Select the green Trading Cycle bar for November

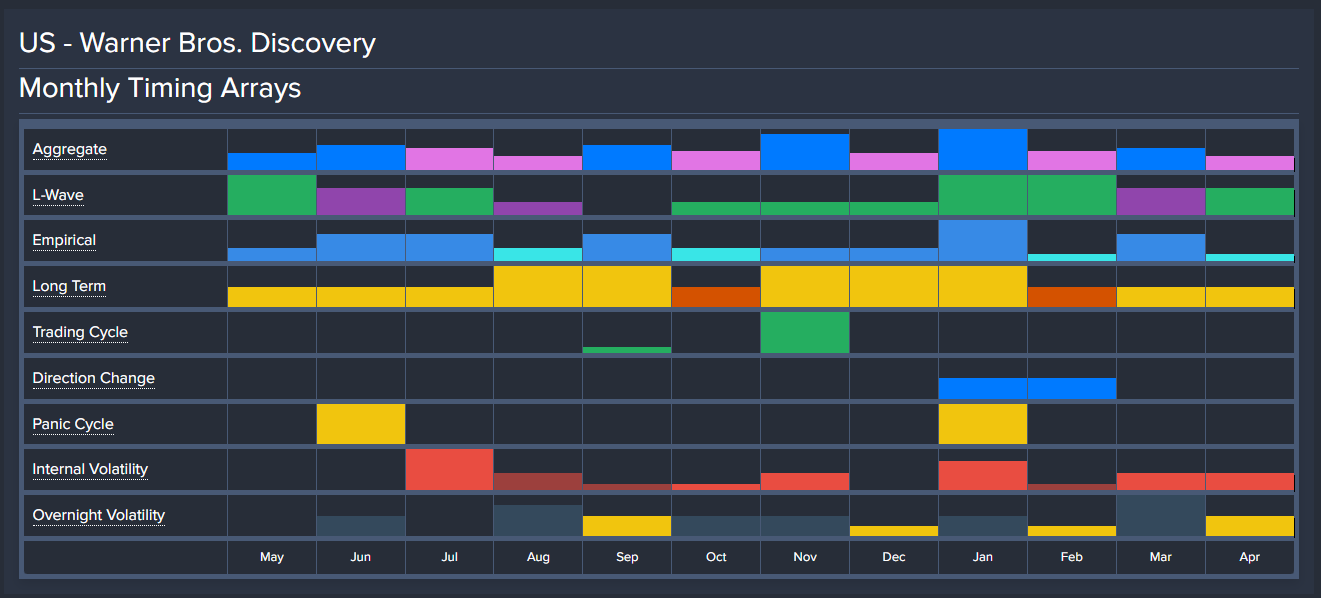pos(805,332)
